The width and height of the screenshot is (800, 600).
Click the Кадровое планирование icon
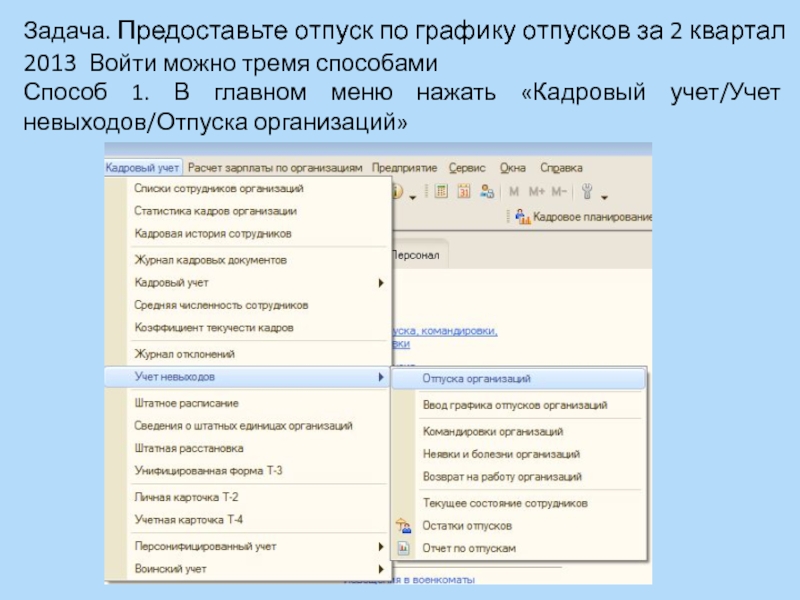pos(522,217)
